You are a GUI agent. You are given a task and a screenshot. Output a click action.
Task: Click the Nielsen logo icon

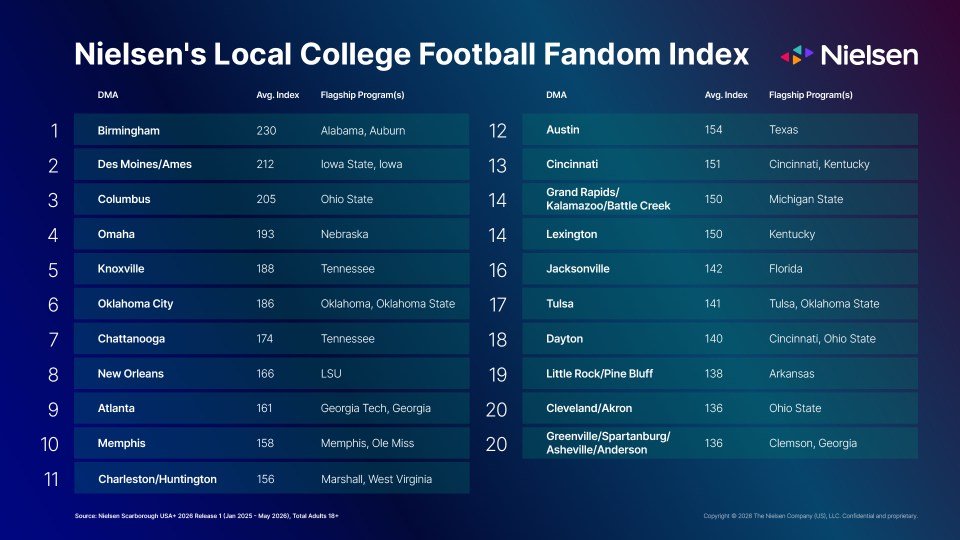tap(797, 55)
